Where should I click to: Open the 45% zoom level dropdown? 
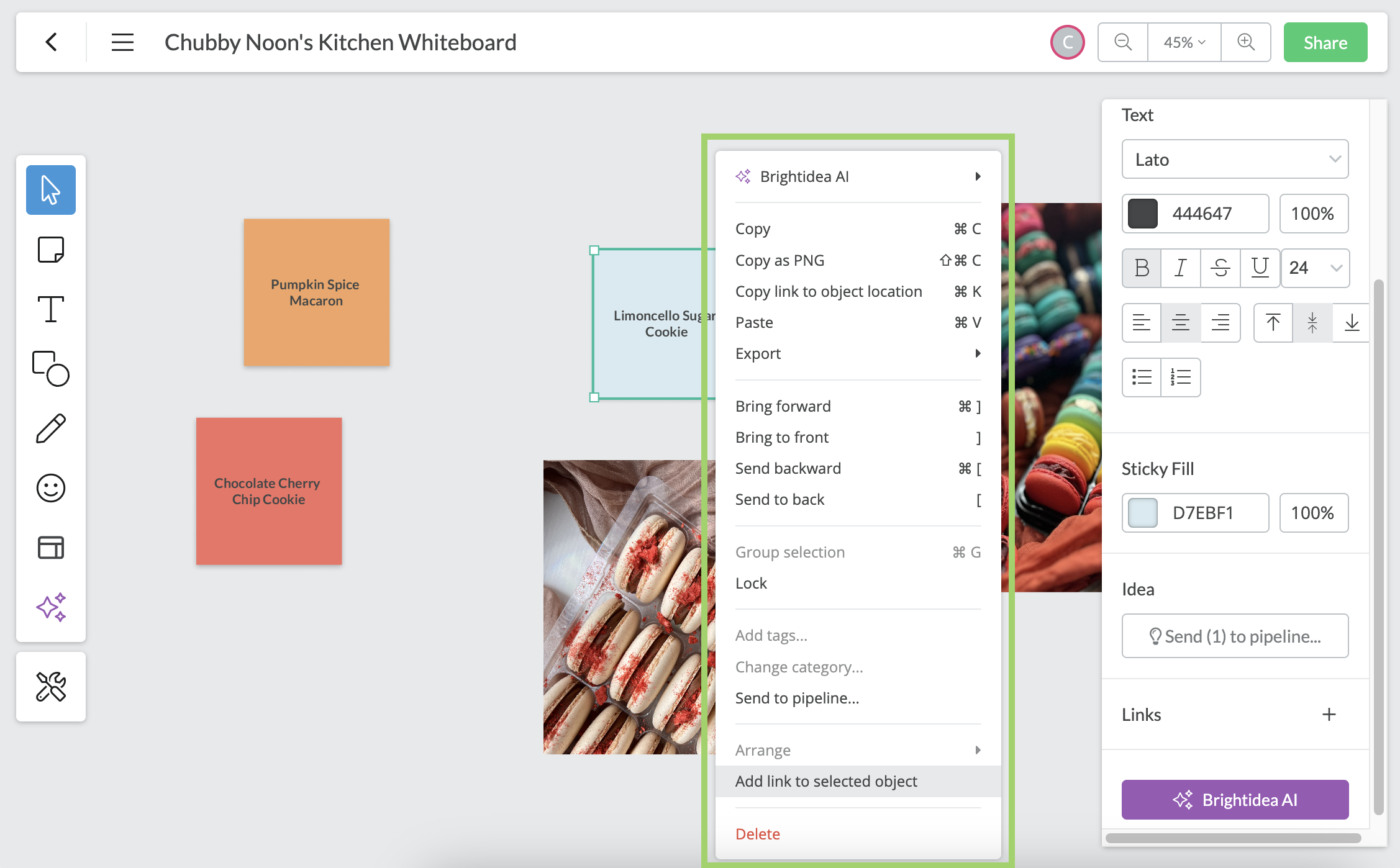(1184, 42)
